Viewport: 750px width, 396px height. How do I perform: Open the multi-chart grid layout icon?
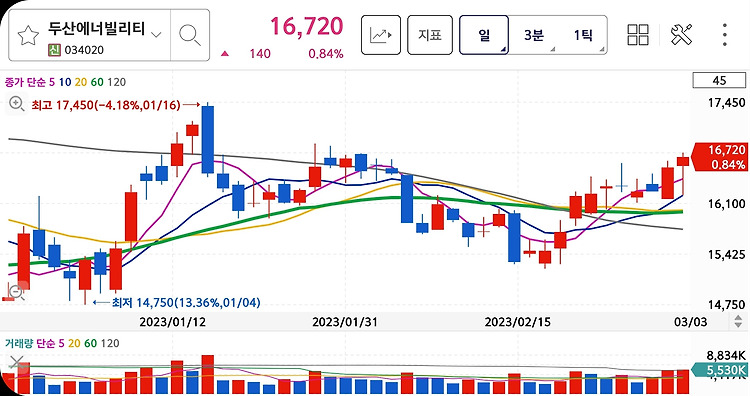[x=638, y=35]
